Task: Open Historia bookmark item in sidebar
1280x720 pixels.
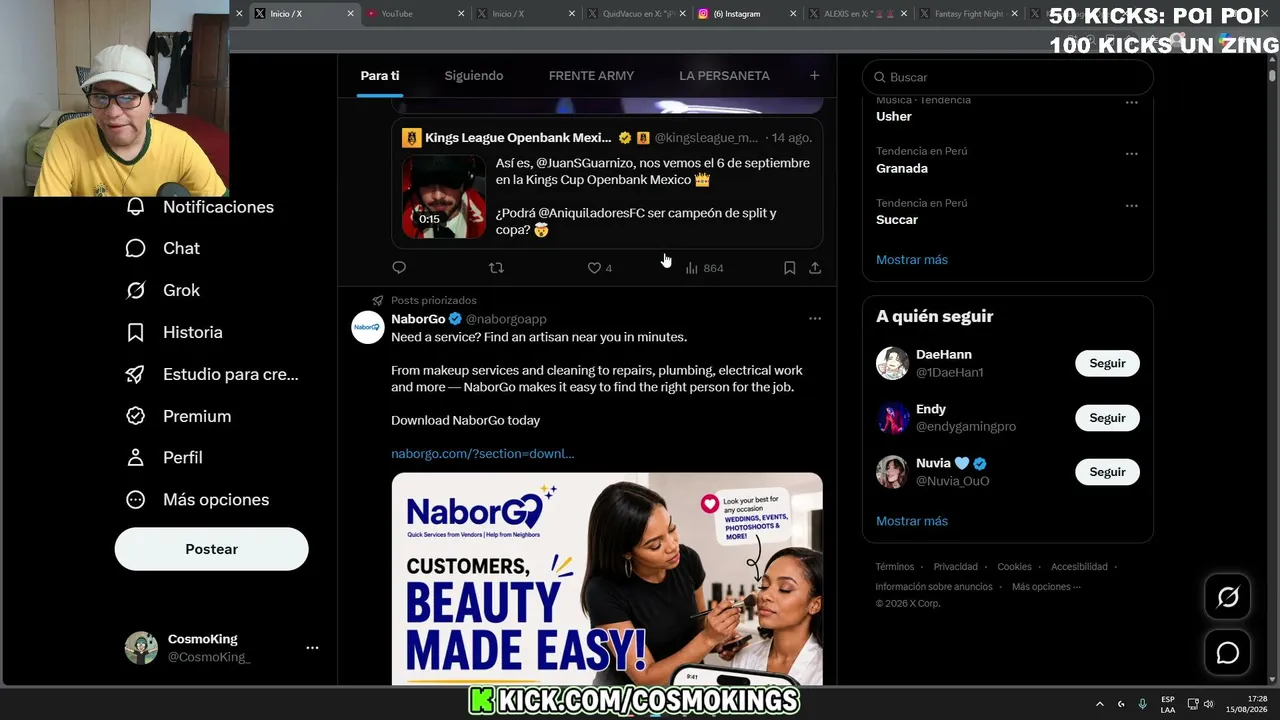Action: [x=174, y=332]
